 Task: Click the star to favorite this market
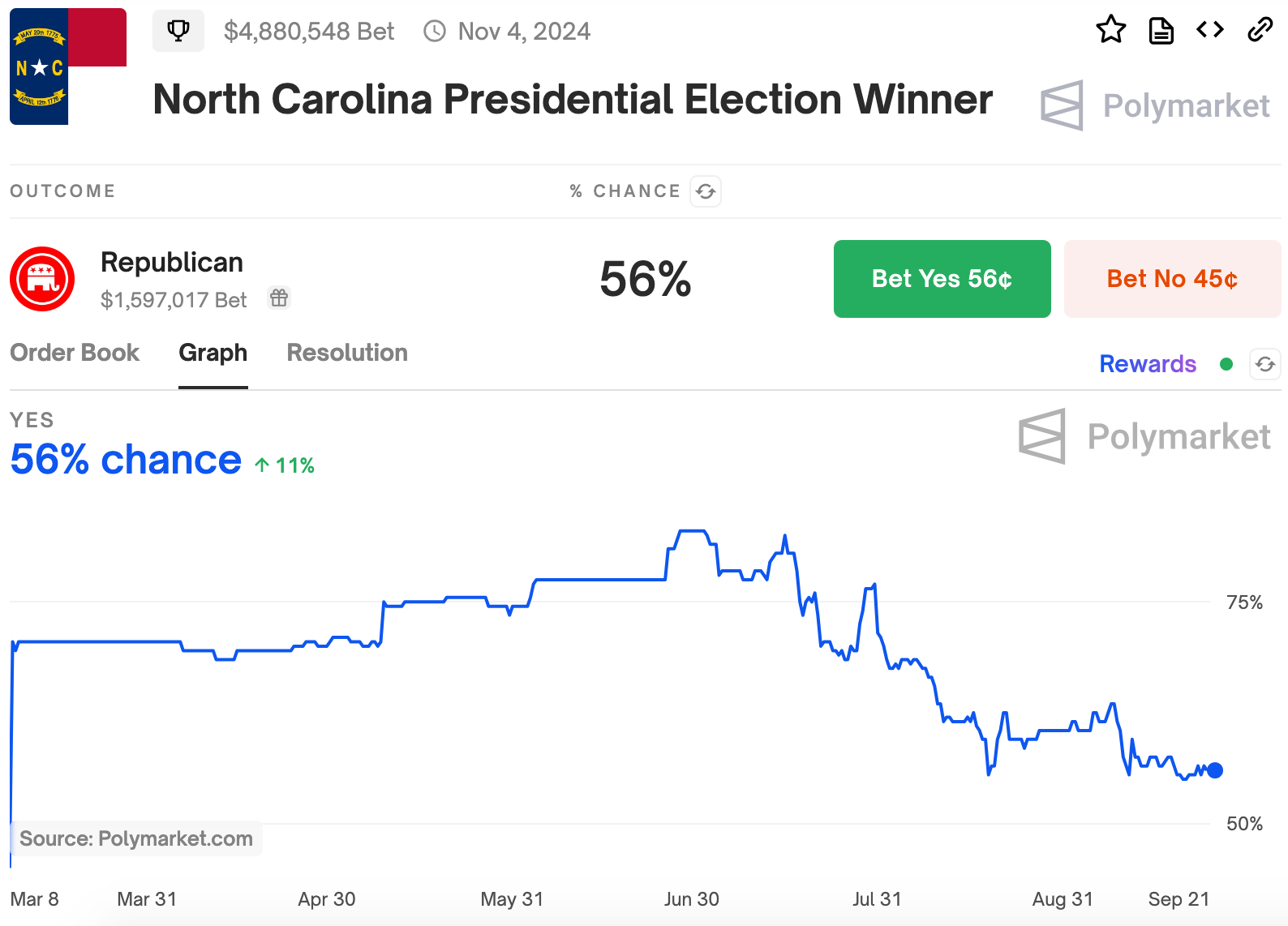(1112, 30)
